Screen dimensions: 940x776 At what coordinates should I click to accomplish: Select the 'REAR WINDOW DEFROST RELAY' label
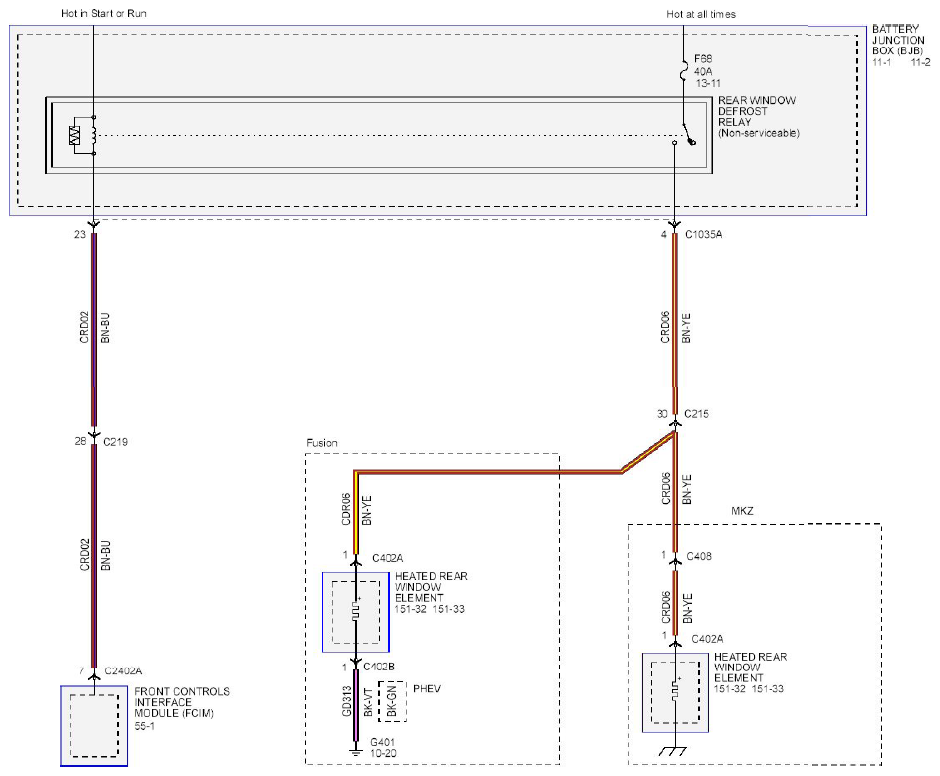click(x=757, y=111)
